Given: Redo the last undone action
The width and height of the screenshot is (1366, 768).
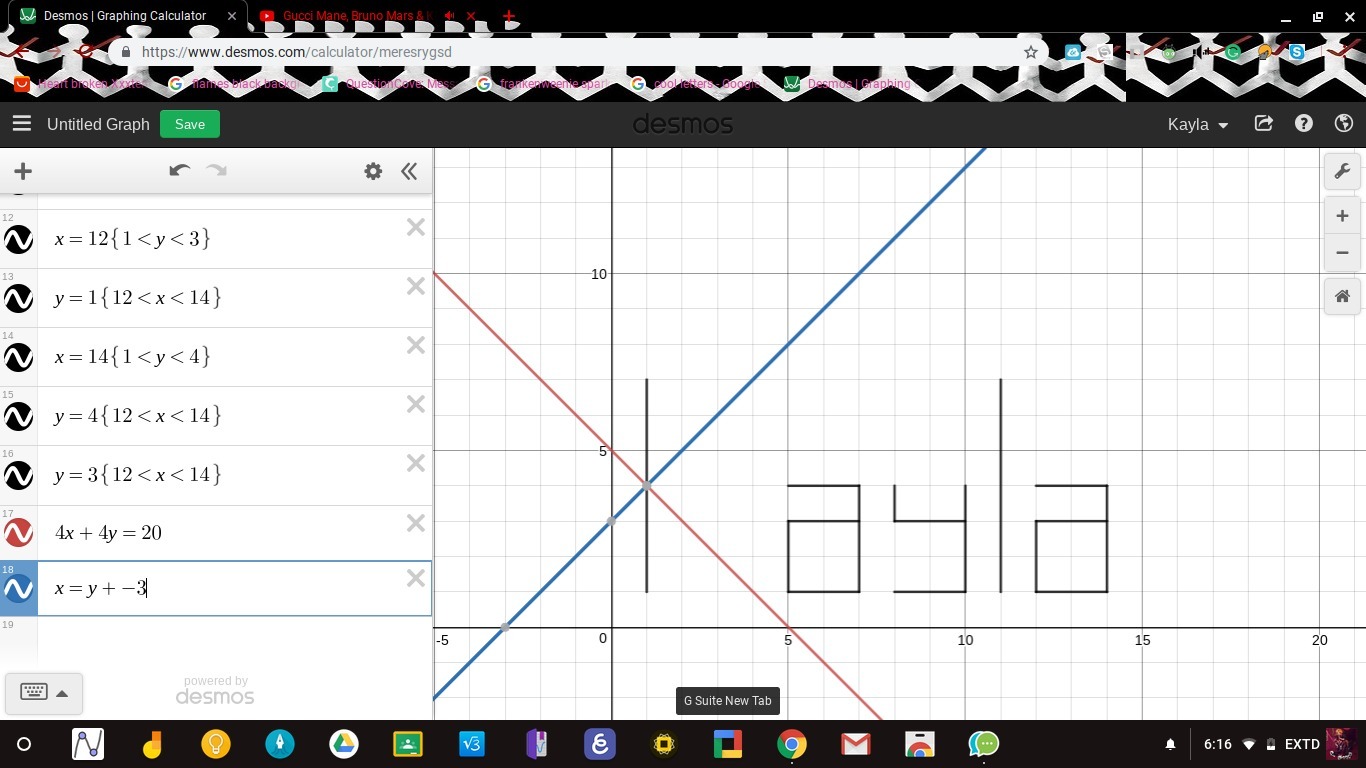Looking at the screenshot, I should (x=216, y=171).
